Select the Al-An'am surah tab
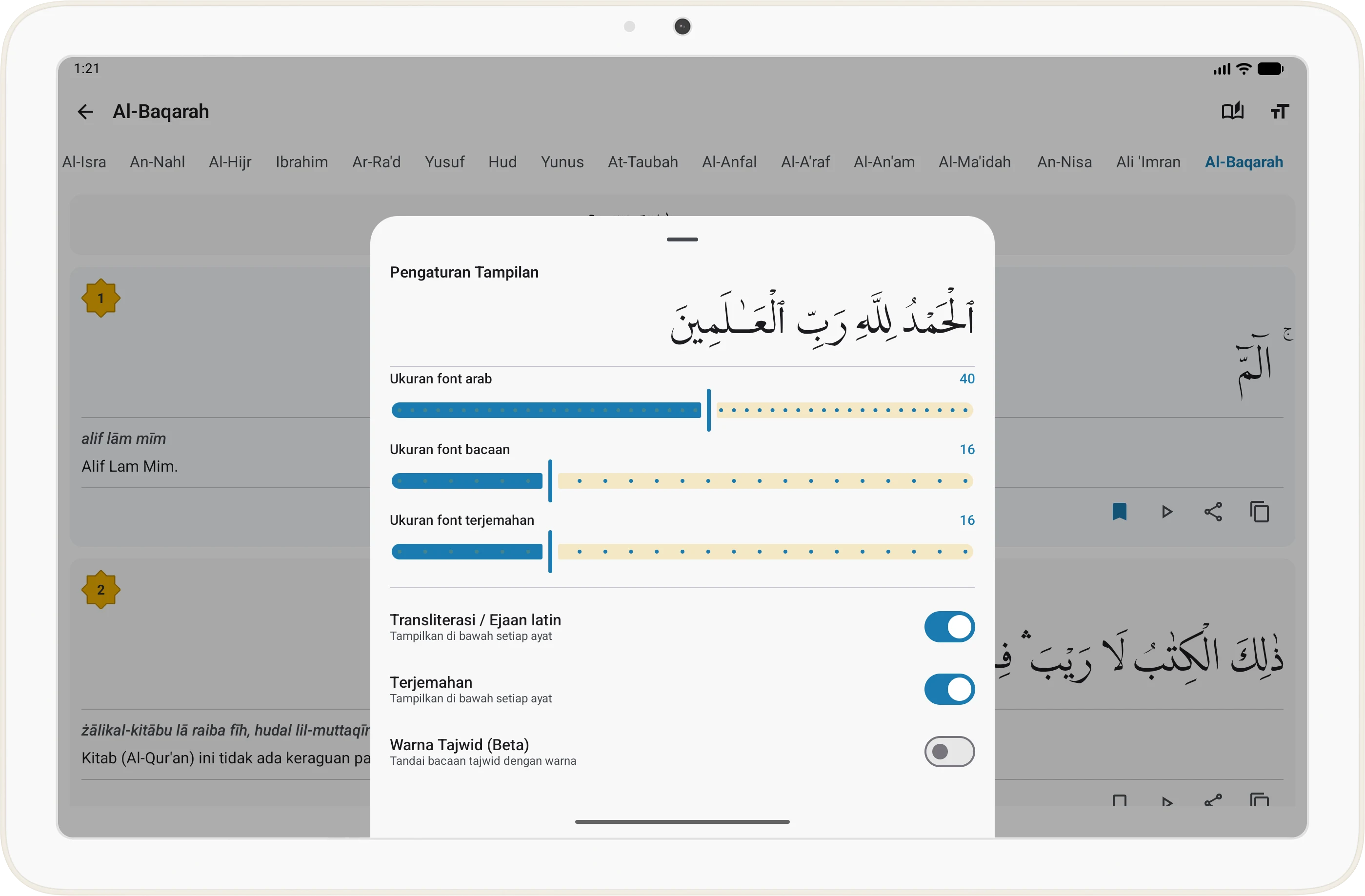Image resolution: width=1365 pixels, height=896 pixels. point(884,162)
